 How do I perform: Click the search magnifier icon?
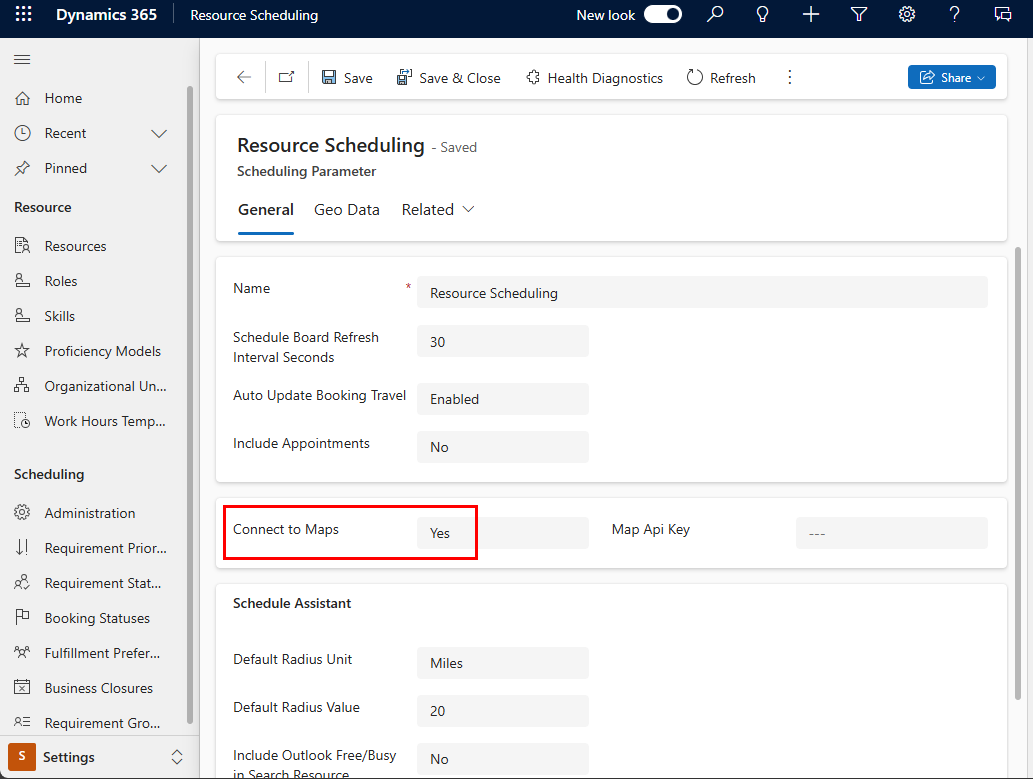point(715,15)
